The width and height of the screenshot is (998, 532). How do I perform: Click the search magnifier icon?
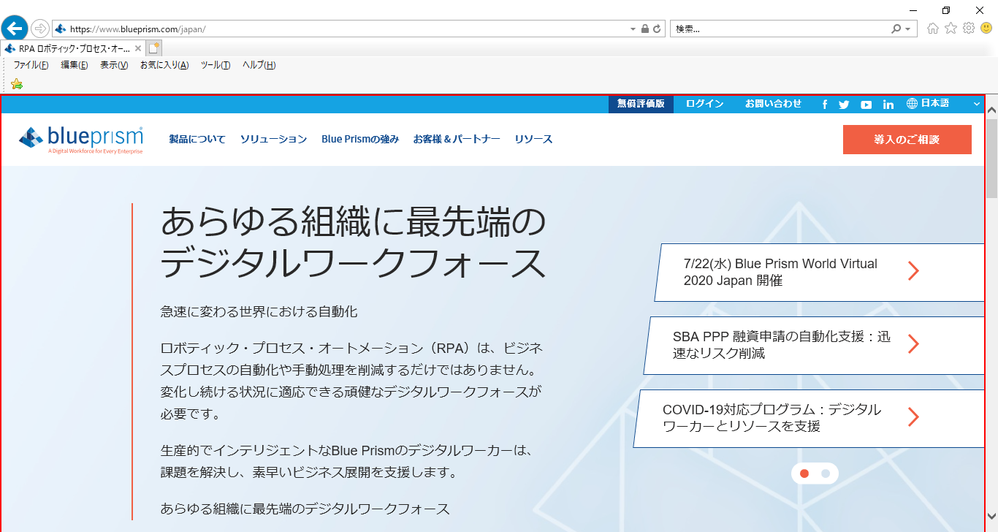(x=896, y=29)
